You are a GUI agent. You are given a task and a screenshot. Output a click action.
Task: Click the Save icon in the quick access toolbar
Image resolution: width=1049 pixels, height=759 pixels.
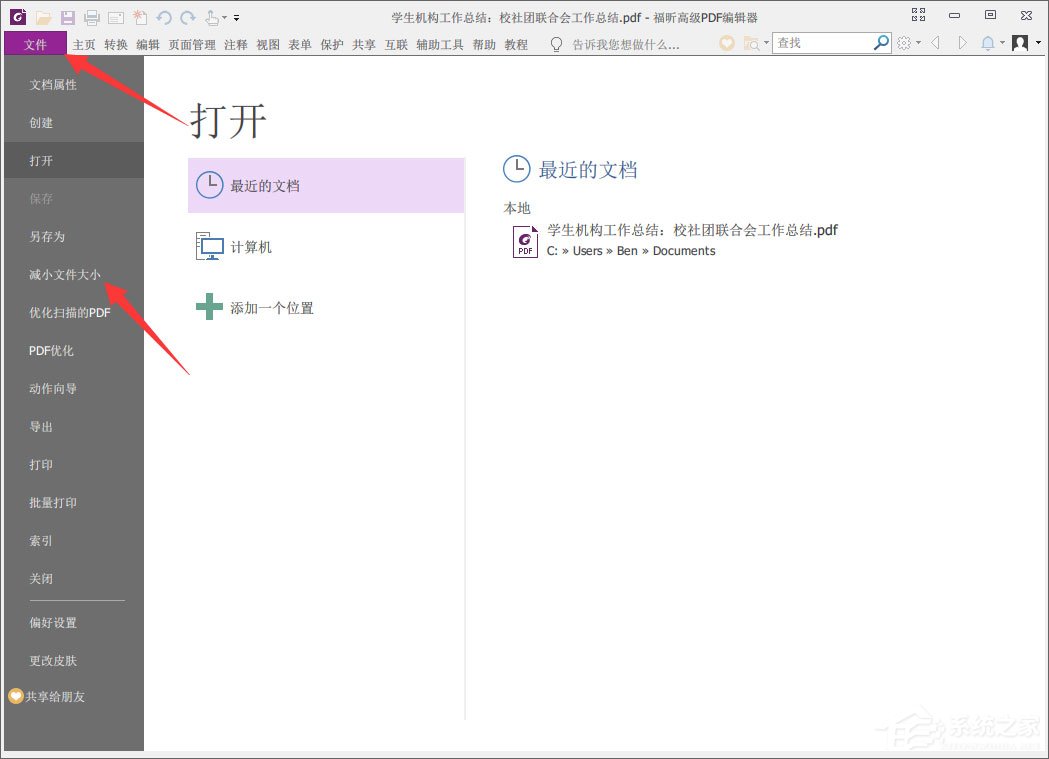(x=67, y=15)
